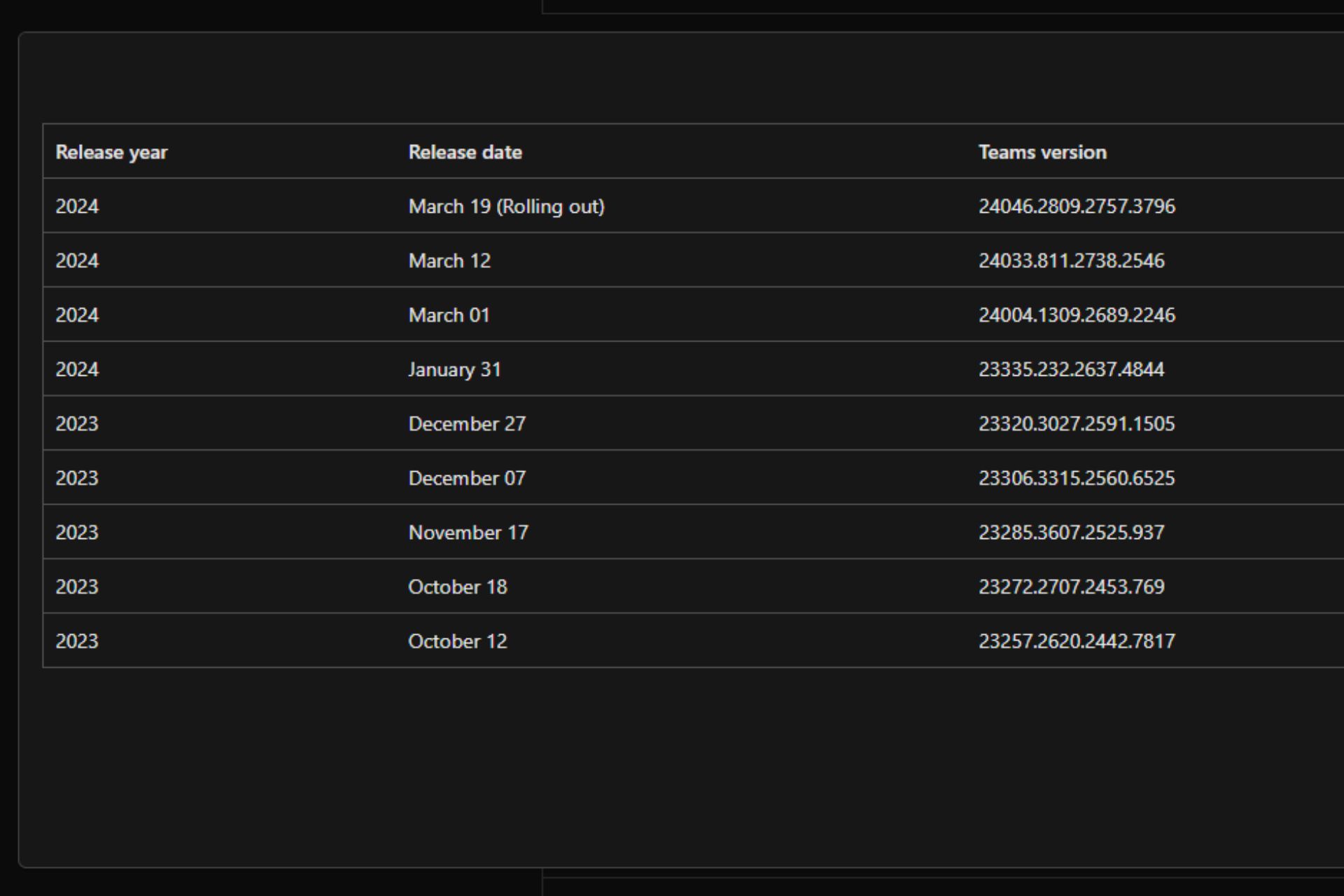Click the Teams version column header
The image size is (1344, 896).
(x=1042, y=152)
